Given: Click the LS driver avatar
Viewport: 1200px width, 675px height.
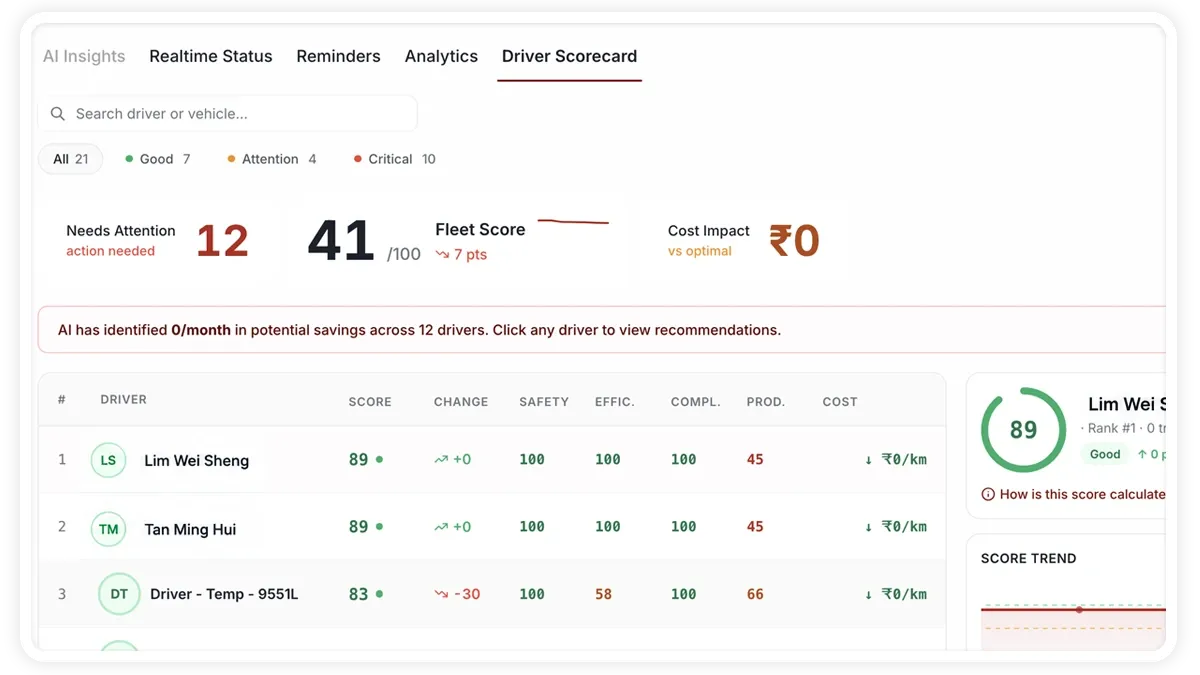Looking at the screenshot, I should (108, 461).
